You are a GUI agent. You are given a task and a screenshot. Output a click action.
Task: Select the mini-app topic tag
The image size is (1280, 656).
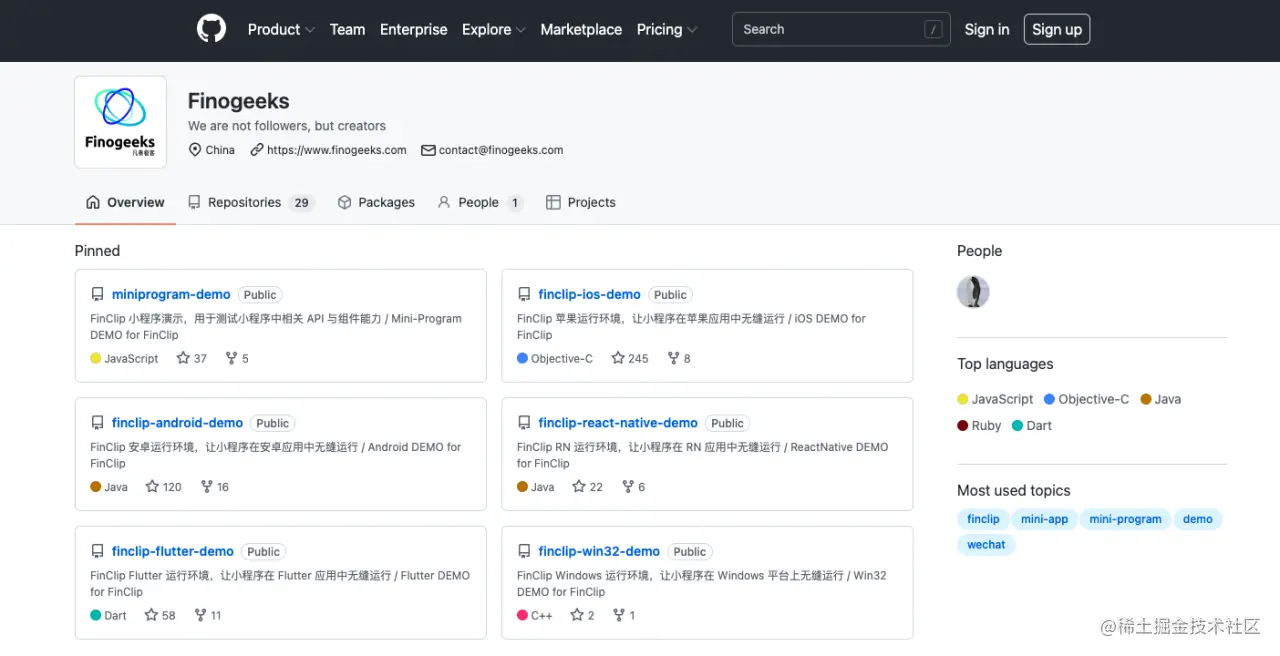pos(1044,519)
